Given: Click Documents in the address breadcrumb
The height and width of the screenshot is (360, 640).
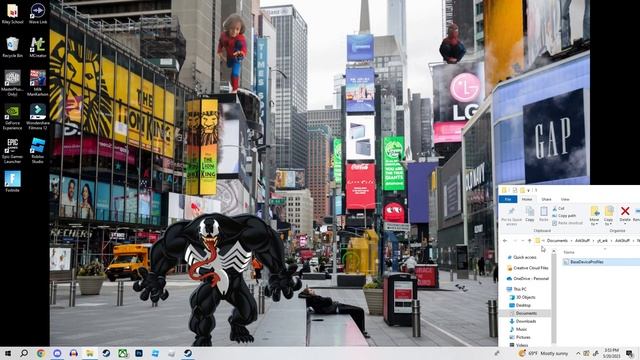Looking at the screenshot, I should click(557, 241).
